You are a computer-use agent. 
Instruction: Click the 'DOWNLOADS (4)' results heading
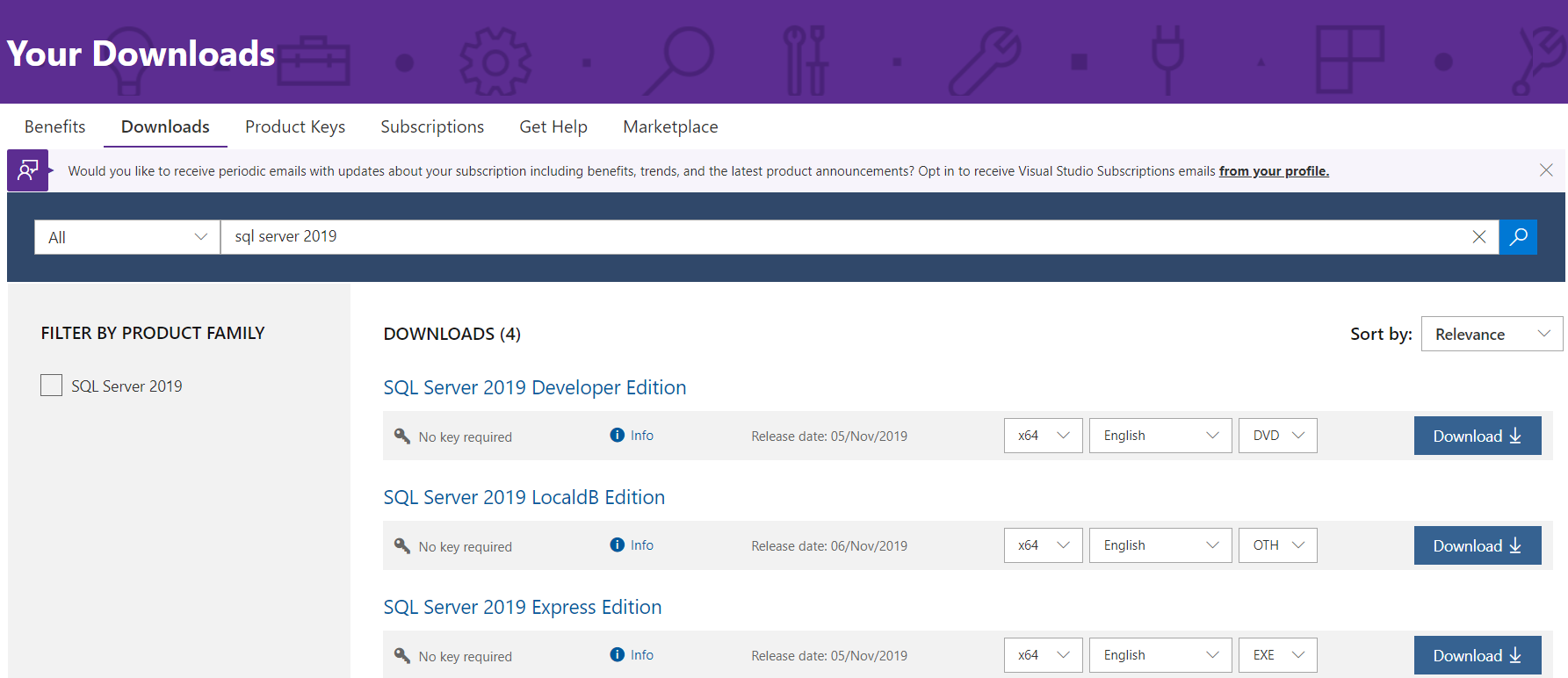coord(452,334)
